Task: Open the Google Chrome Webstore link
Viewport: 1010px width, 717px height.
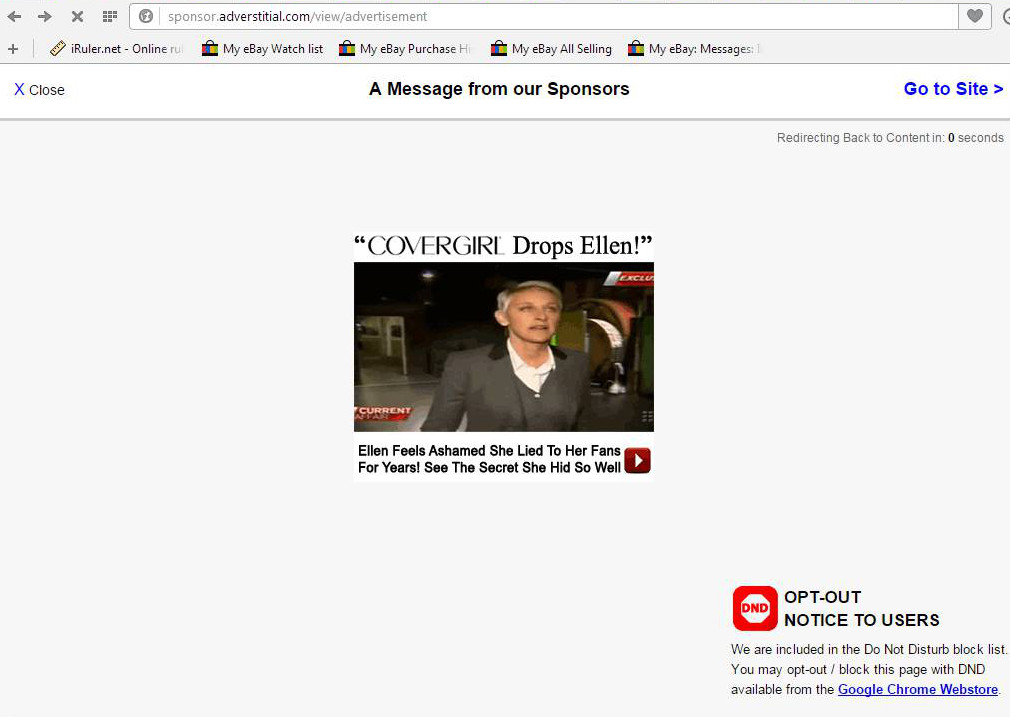Action: pyautogui.click(x=918, y=689)
